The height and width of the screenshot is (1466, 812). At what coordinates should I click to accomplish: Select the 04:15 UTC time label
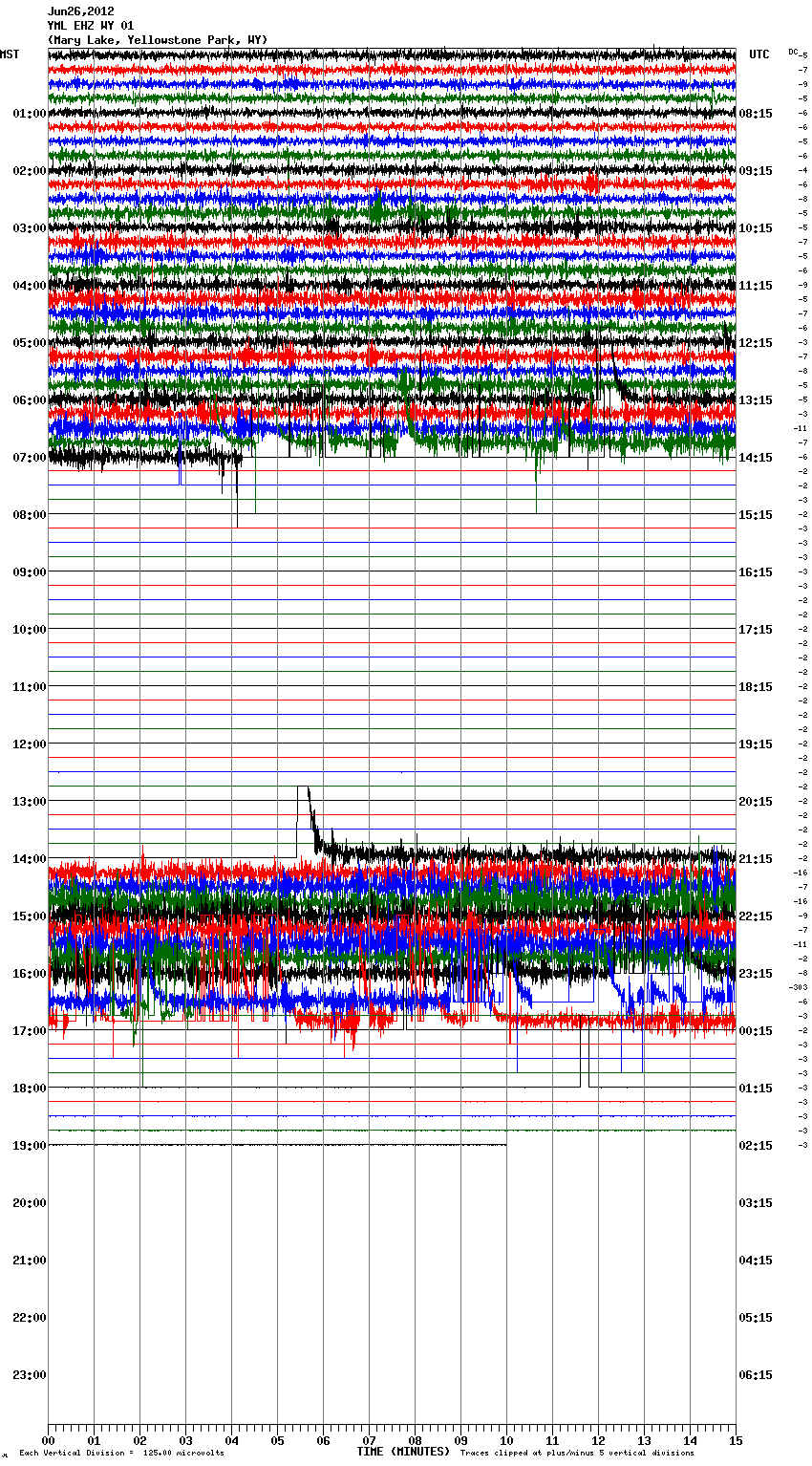(756, 1261)
